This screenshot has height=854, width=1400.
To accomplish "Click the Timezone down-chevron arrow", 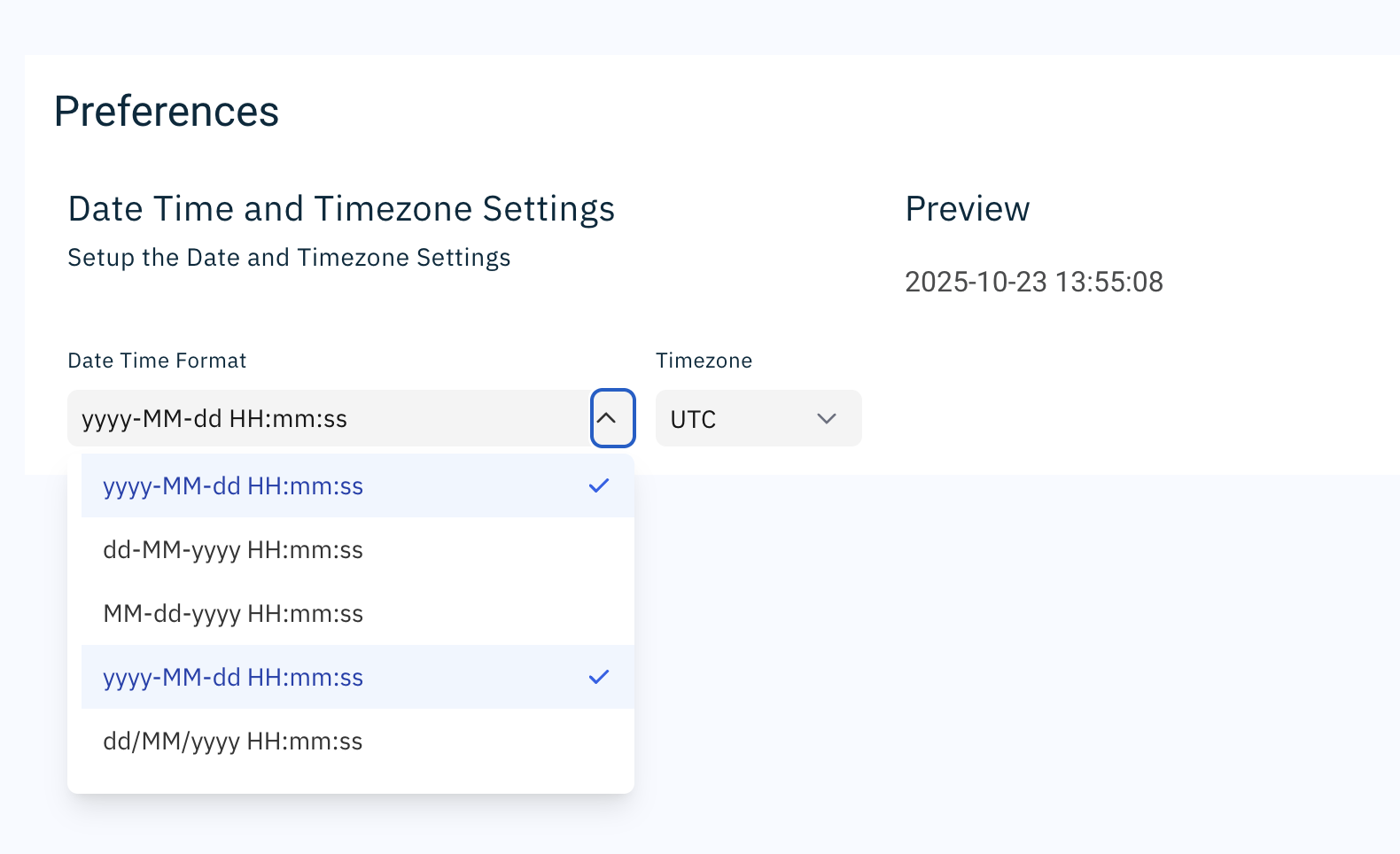I will coord(826,419).
